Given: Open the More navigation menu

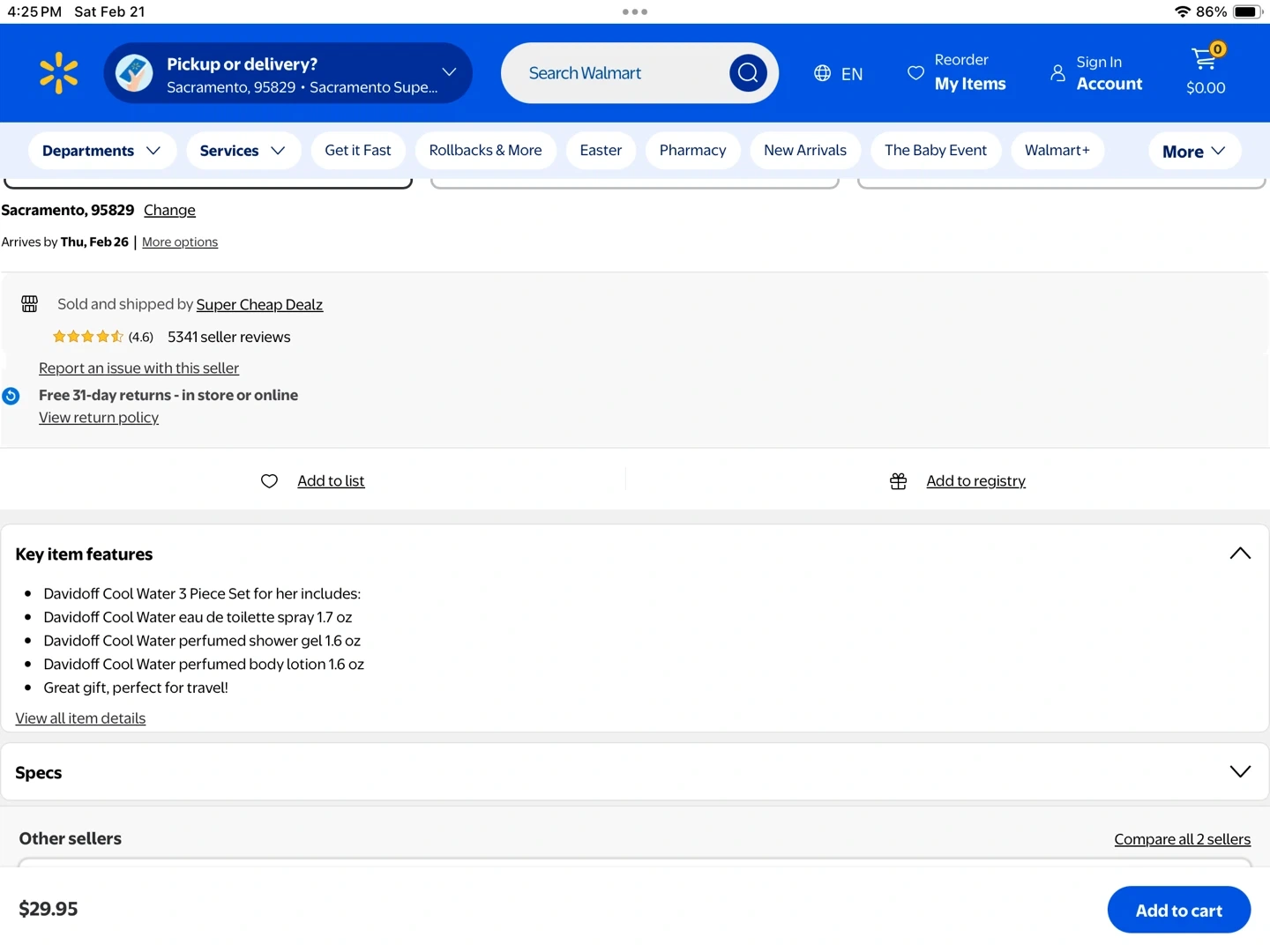Looking at the screenshot, I should point(1193,152).
